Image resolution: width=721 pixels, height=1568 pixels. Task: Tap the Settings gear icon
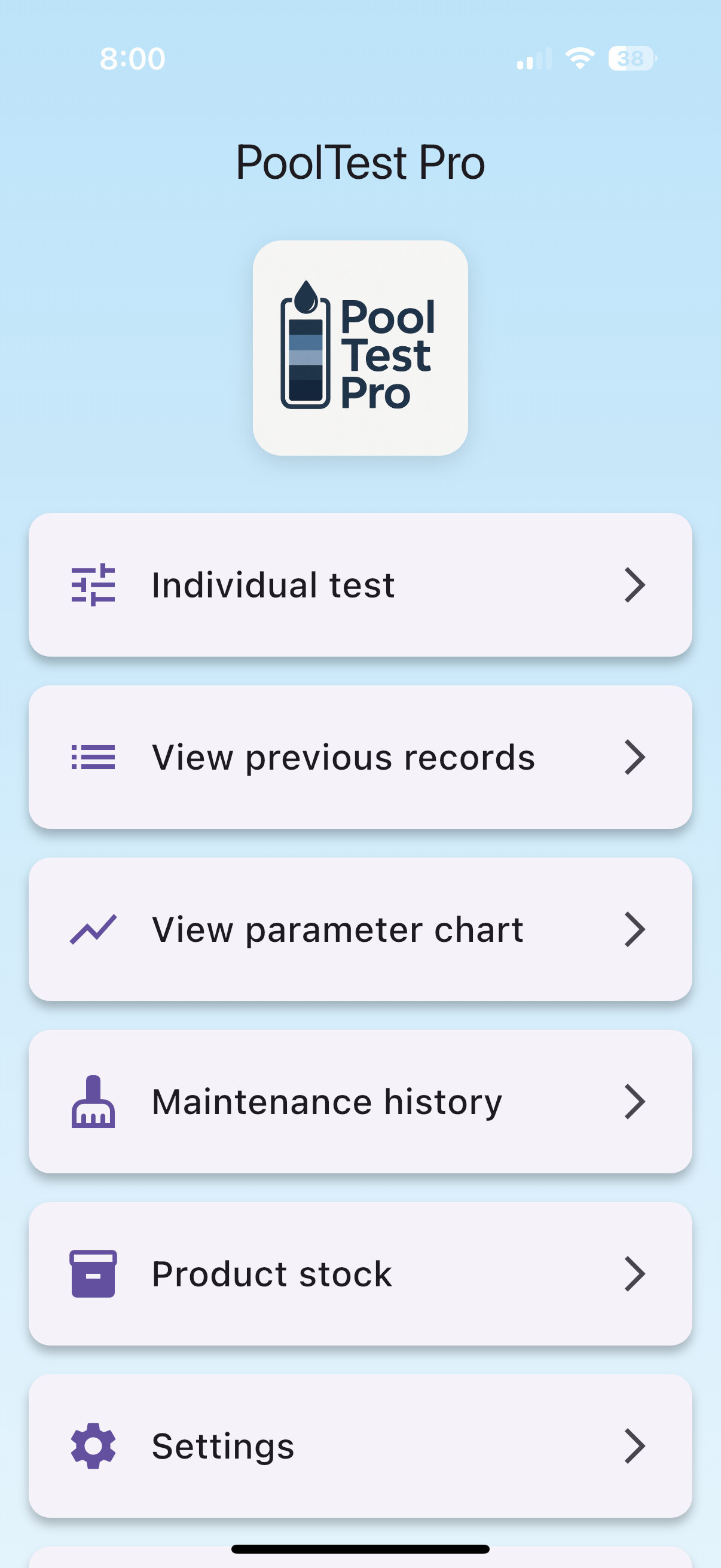coord(93,1445)
